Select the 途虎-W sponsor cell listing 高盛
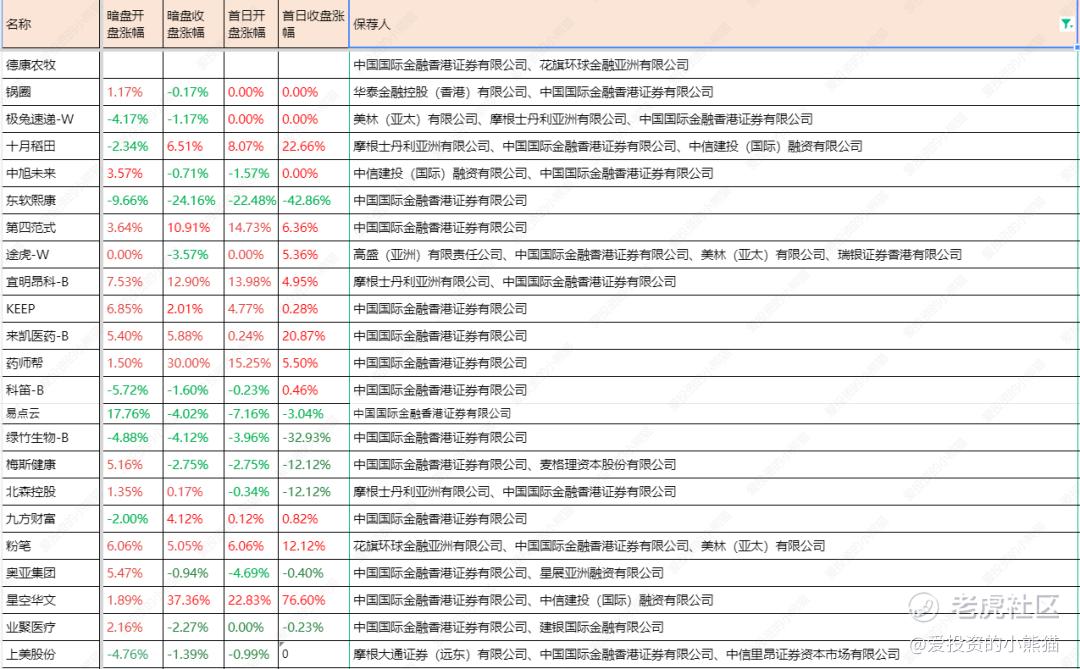Screen dimensions: 1080x669 click(x=714, y=254)
